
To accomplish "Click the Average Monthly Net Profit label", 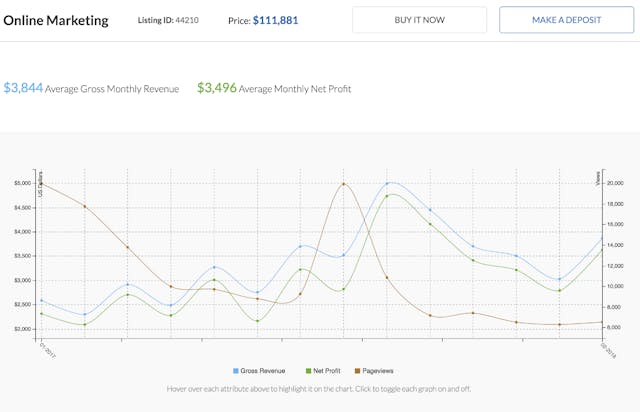I will pyautogui.click(x=295, y=89).
